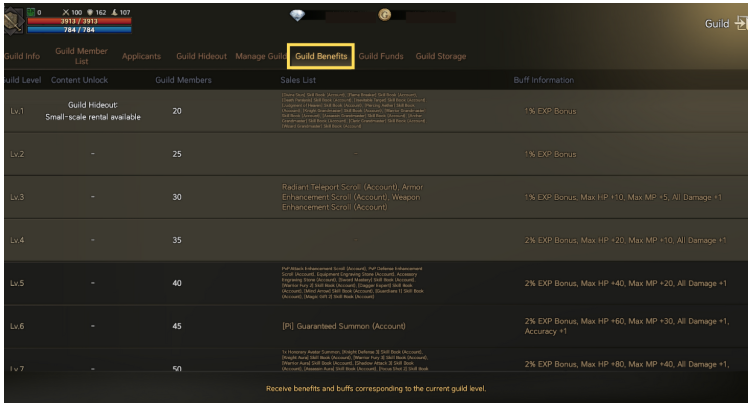Click Lv.4 buff with Max HP +20

tap(625, 240)
